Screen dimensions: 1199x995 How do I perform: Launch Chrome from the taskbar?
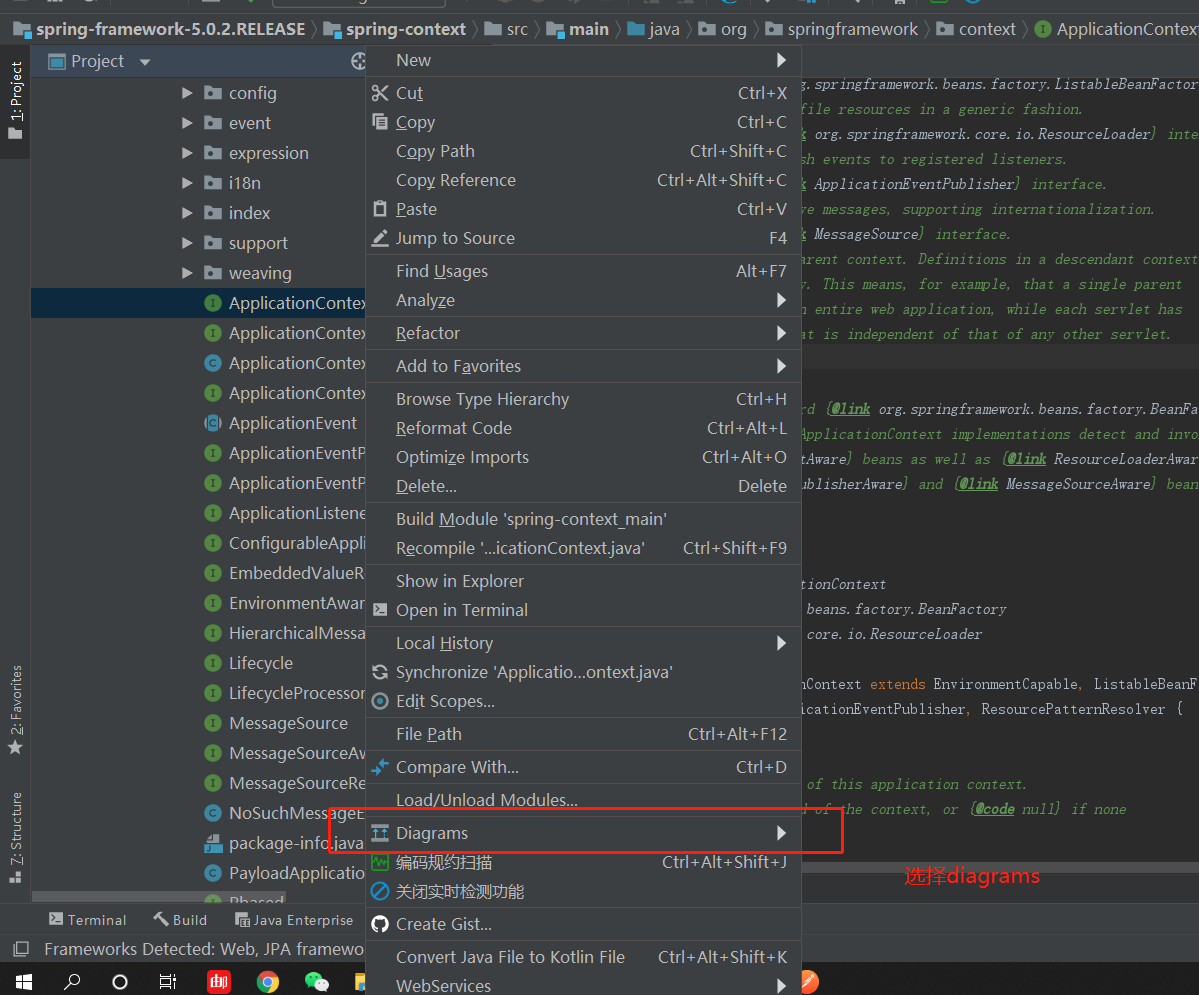click(x=269, y=982)
